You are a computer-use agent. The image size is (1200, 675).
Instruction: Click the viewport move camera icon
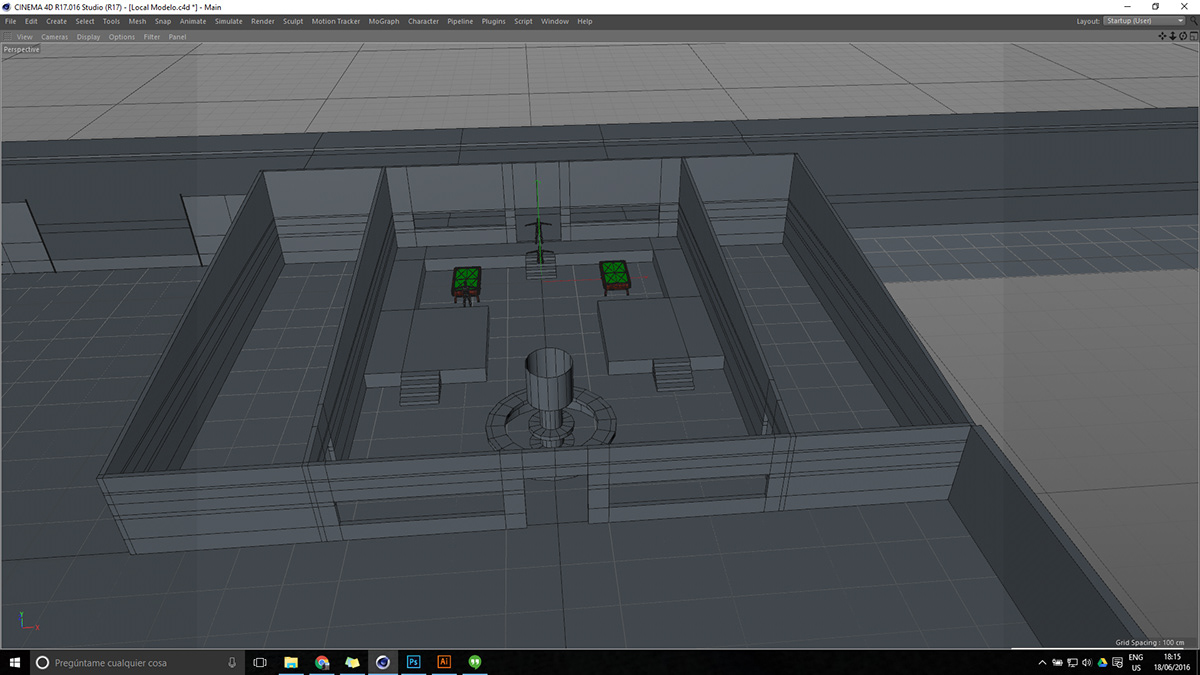click(x=1162, y=36)
